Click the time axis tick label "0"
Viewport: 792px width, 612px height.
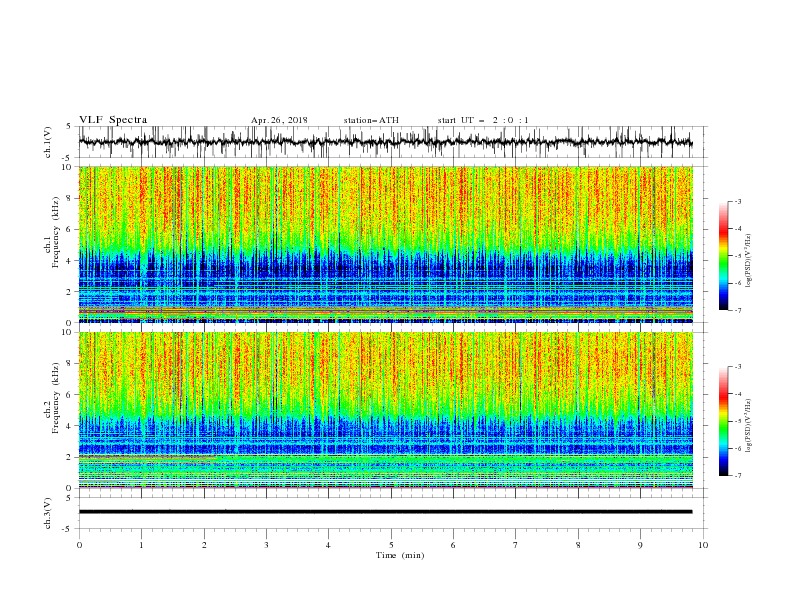pos(79,545)
